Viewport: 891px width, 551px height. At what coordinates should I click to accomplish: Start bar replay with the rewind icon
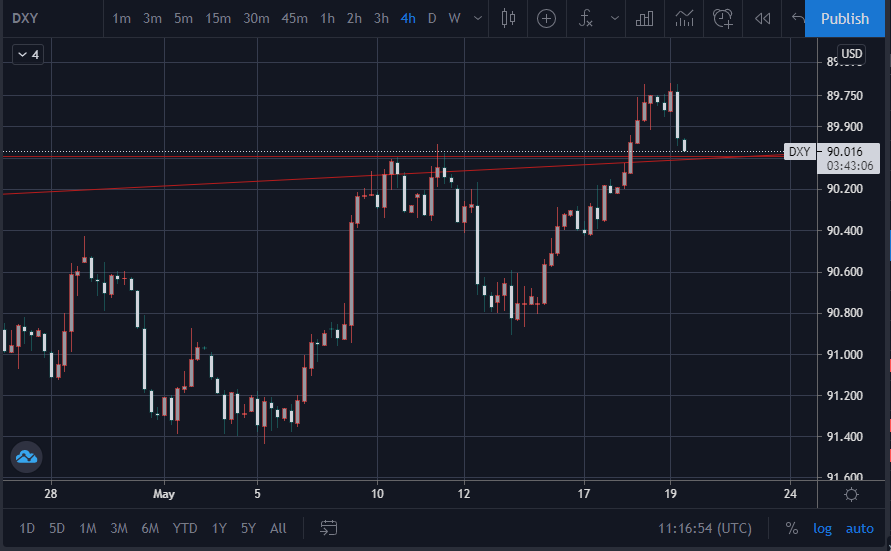point(762,19)
